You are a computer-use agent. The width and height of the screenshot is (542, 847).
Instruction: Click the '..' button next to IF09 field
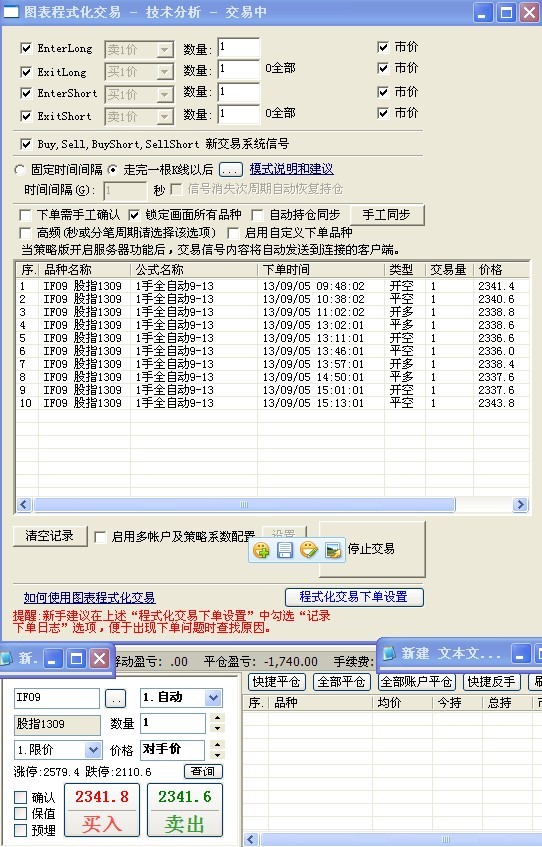[115, 698]
